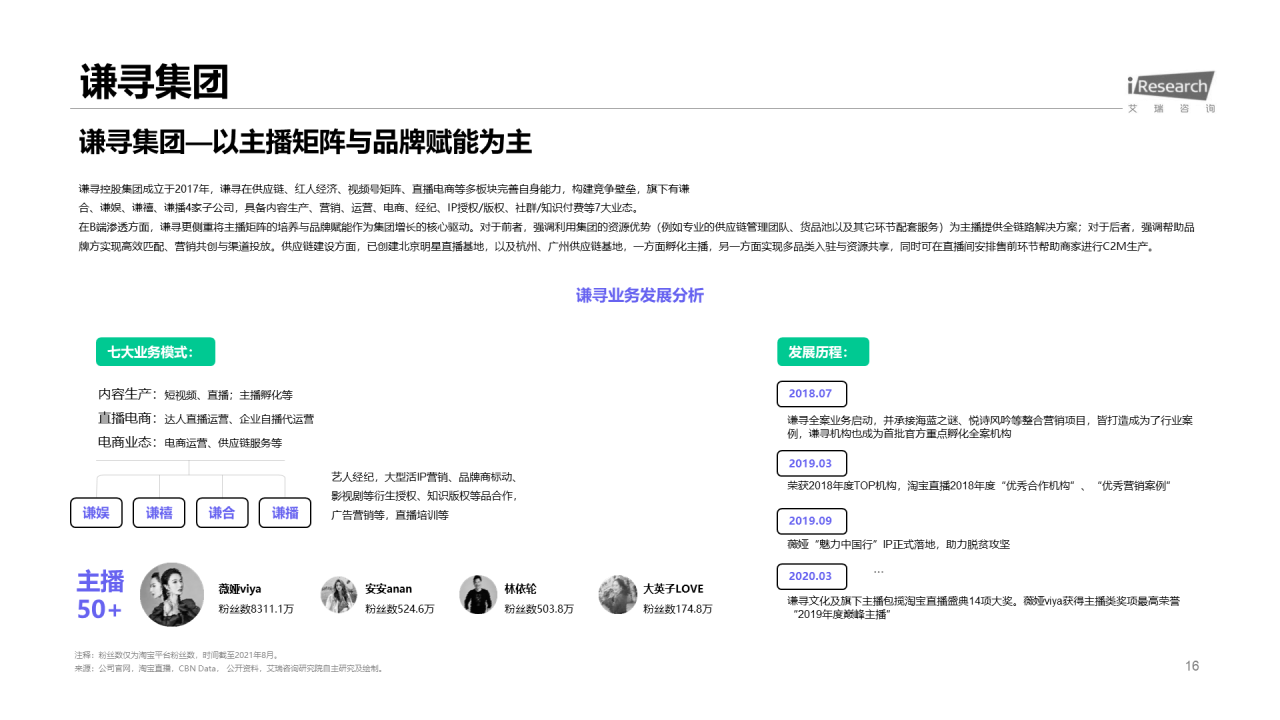Screen dimensions: 1280x720
Task: Click the subtitle 谦寻集团—以主播矩阵与品牌赋能为主
Action: pyautogui.click(x=305, y=143)
